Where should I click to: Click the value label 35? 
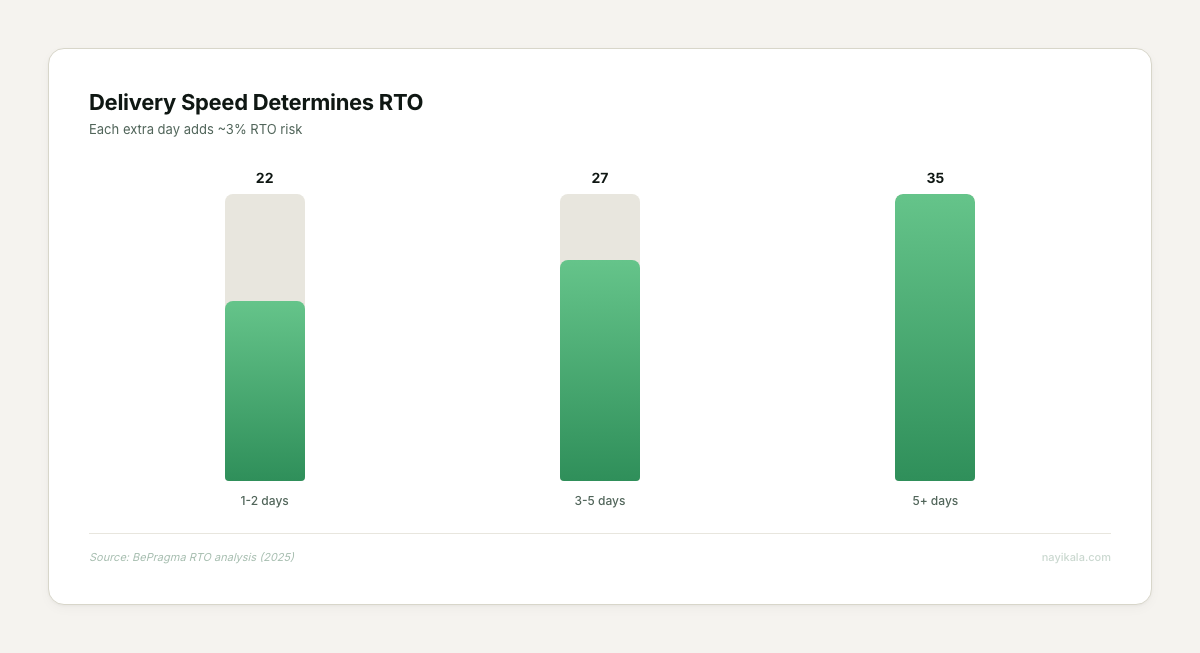click(x=935, y=178)
